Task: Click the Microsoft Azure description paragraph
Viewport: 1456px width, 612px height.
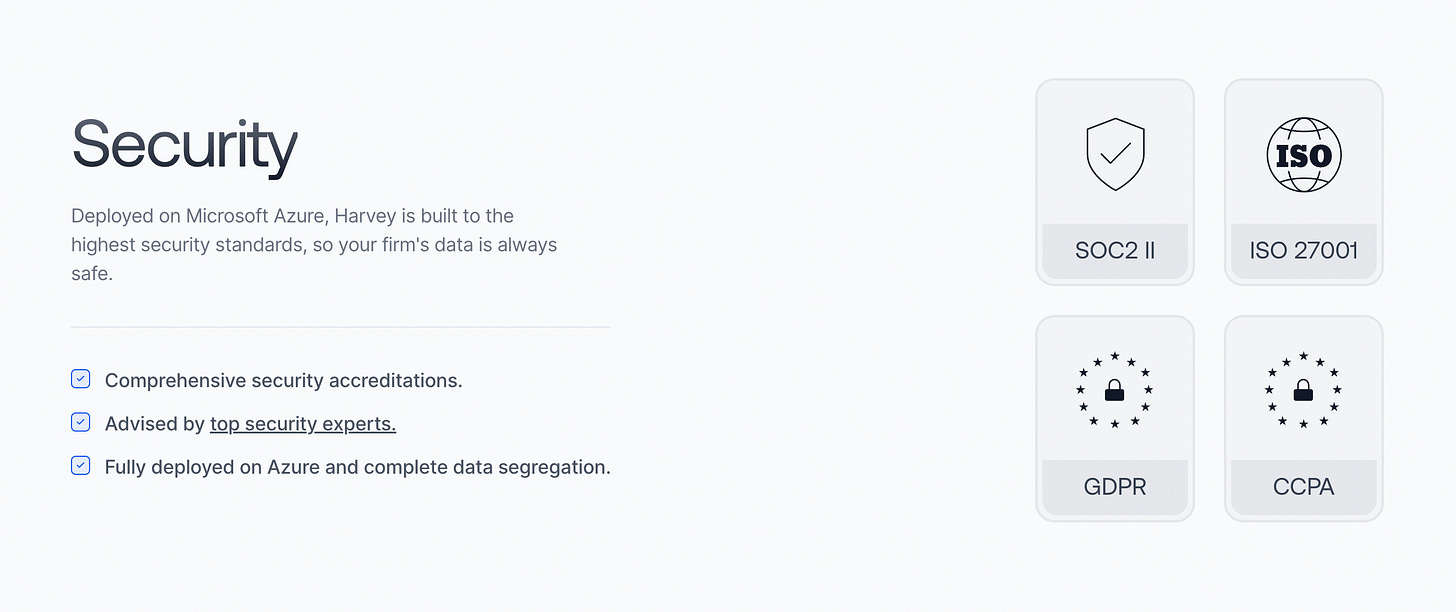Action: (314, 244)
